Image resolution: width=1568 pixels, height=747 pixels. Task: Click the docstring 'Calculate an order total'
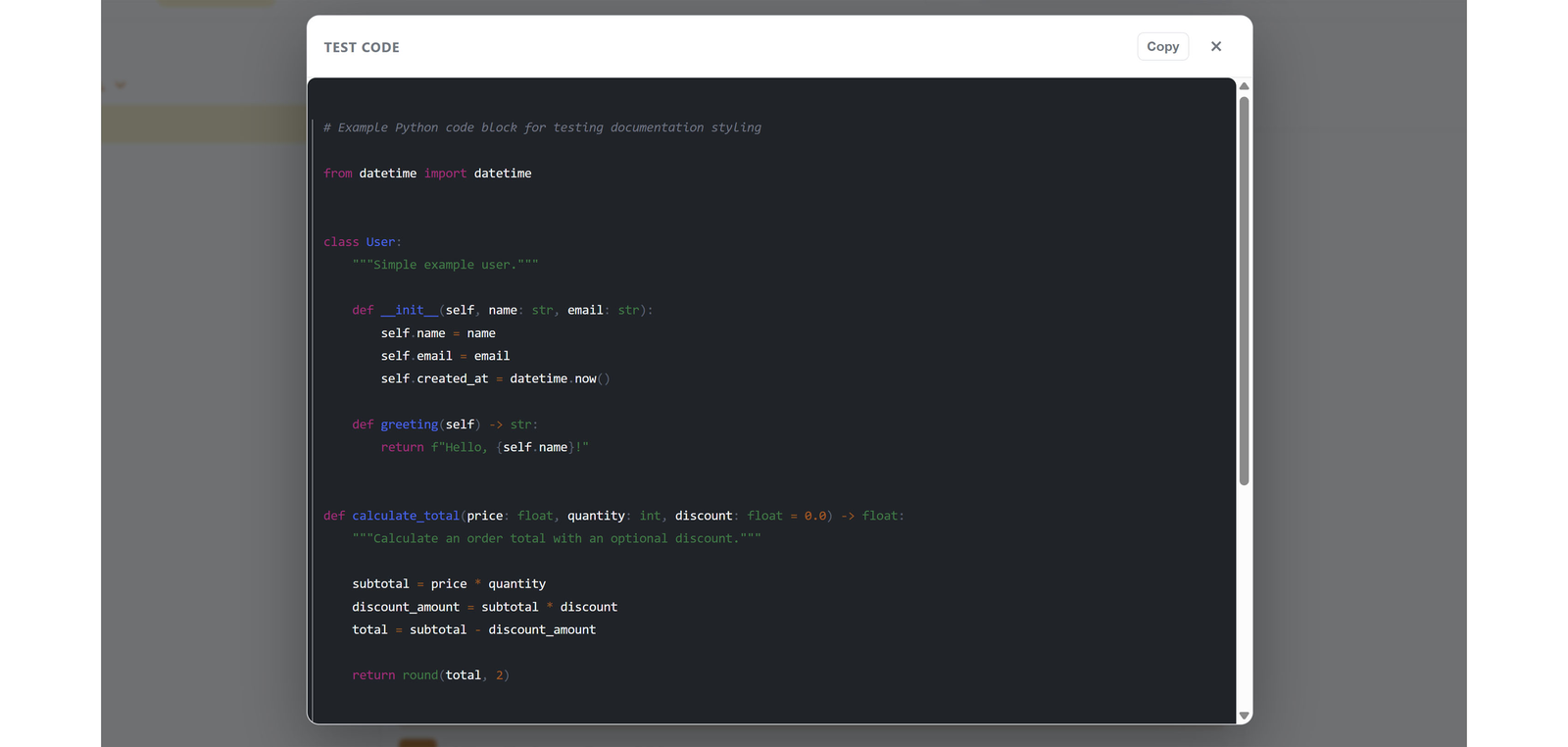[x=557, y=538]
